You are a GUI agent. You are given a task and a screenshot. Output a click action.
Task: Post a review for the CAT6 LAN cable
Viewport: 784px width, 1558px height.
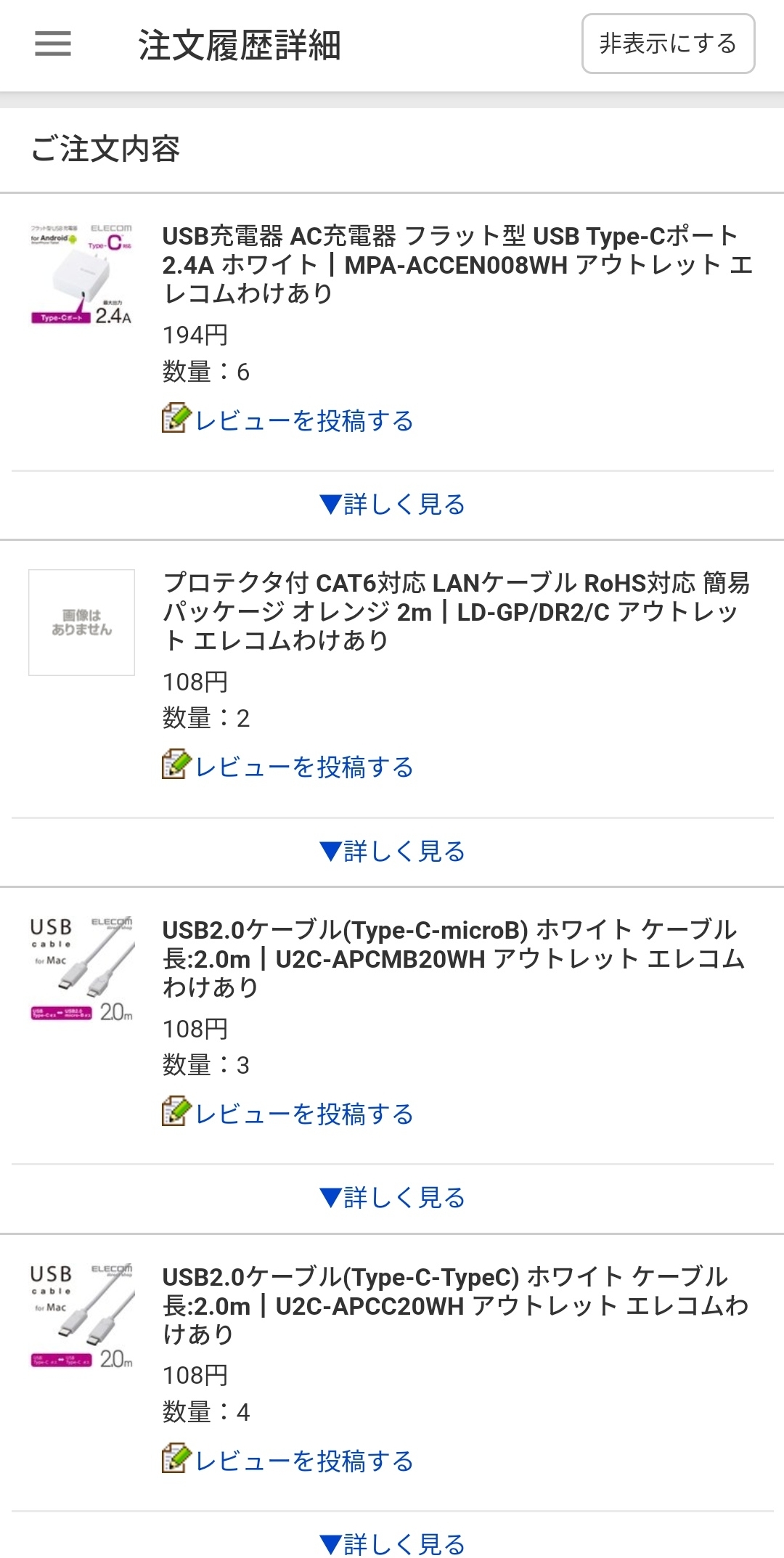click(304, 767)
